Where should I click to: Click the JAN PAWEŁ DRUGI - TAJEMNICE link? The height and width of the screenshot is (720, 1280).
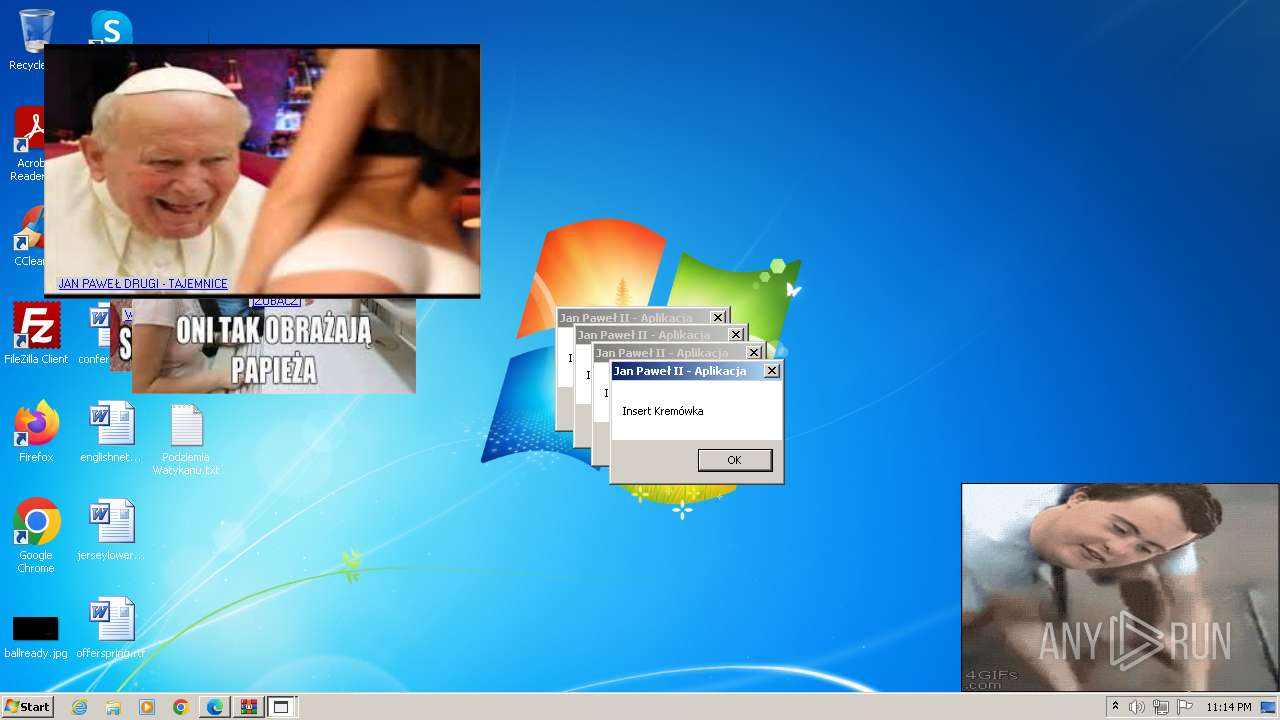tap(143, 284)
